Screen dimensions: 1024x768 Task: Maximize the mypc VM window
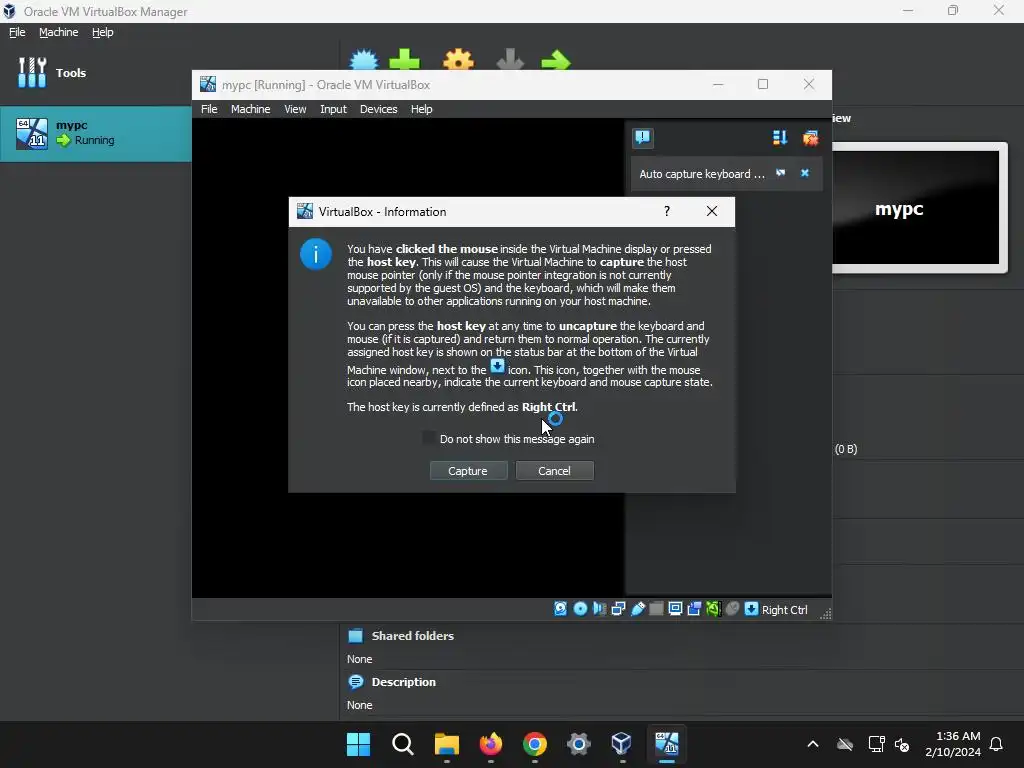763,84
